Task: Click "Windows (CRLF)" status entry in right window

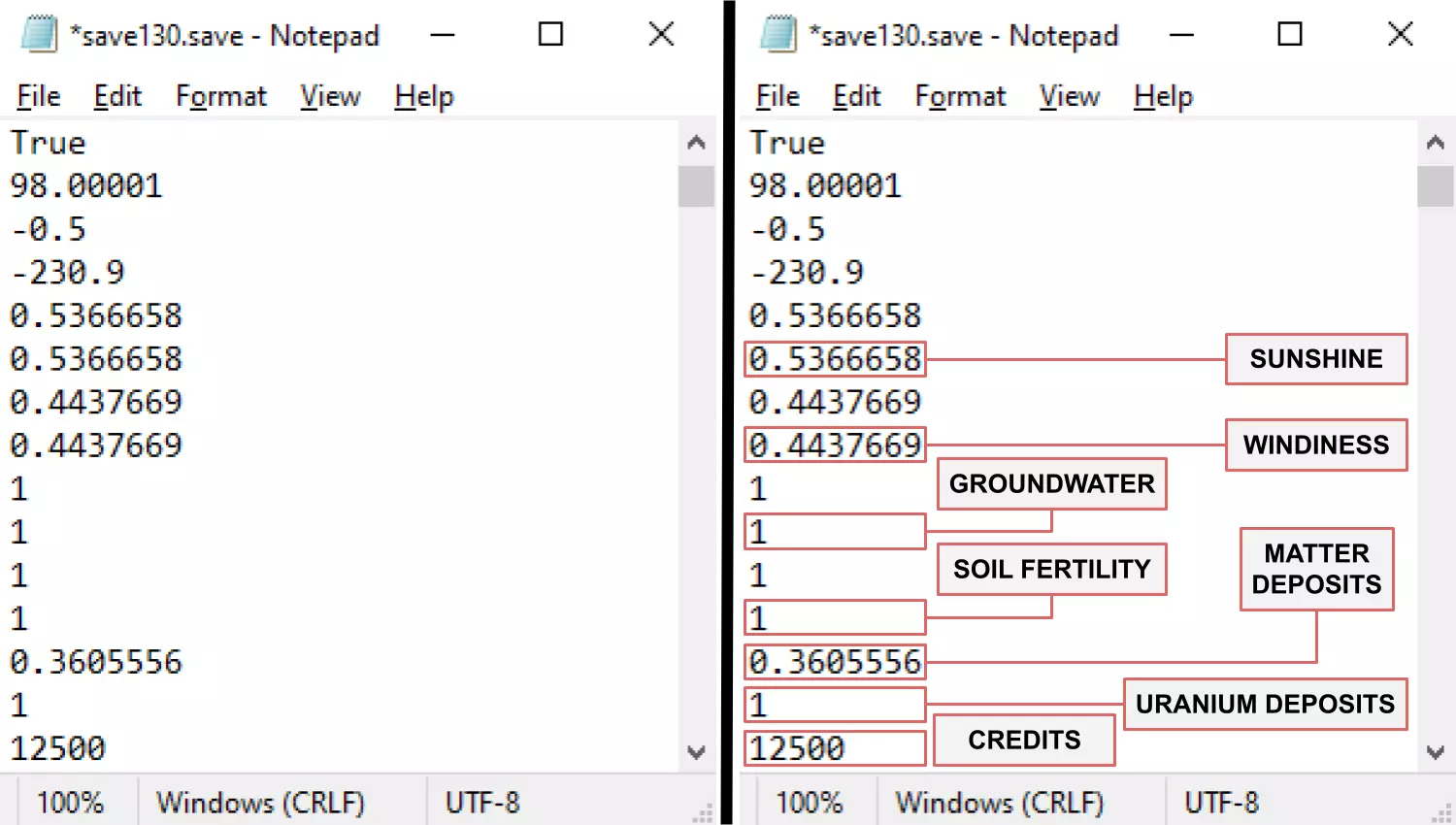Action: [1000, 803]
